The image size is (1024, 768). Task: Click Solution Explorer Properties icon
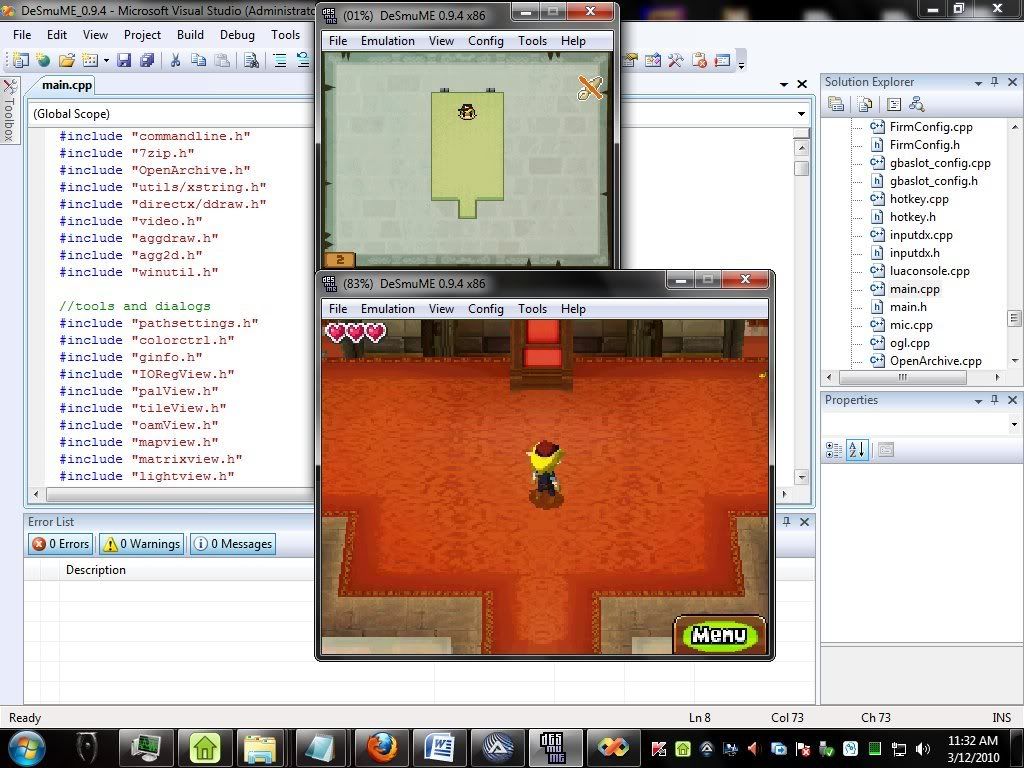coord(836,104)
